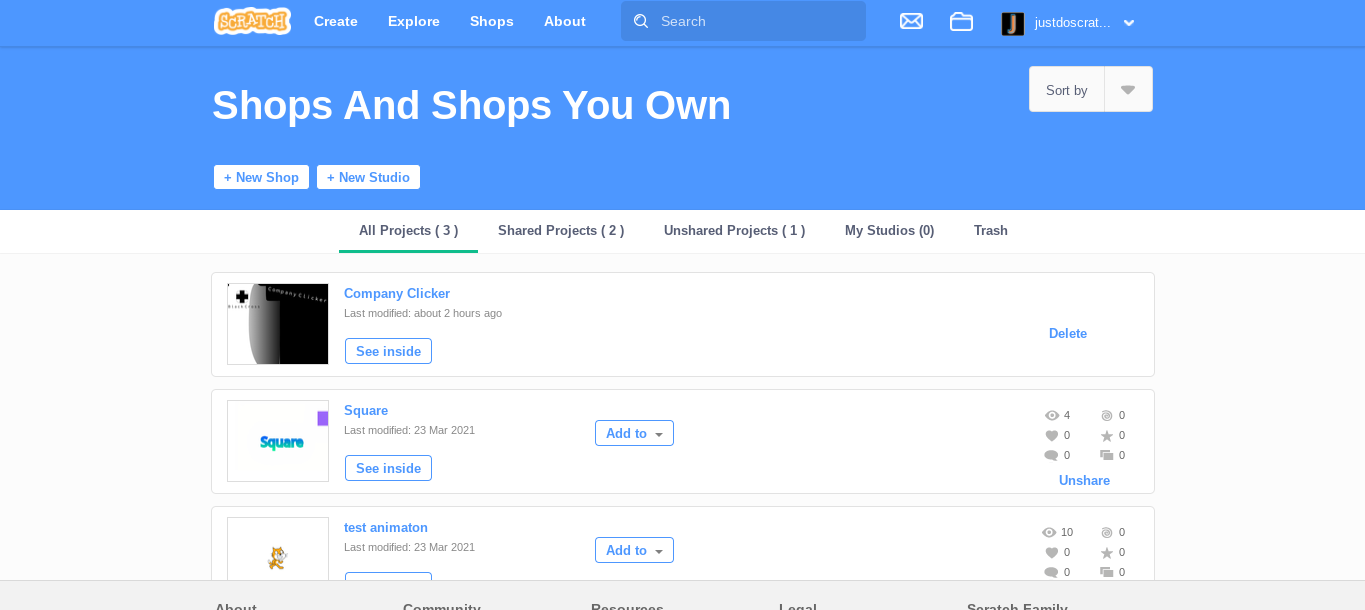Open Add to dropdown for test animaton
The image size is (1365, 610).
coord(634,550)
